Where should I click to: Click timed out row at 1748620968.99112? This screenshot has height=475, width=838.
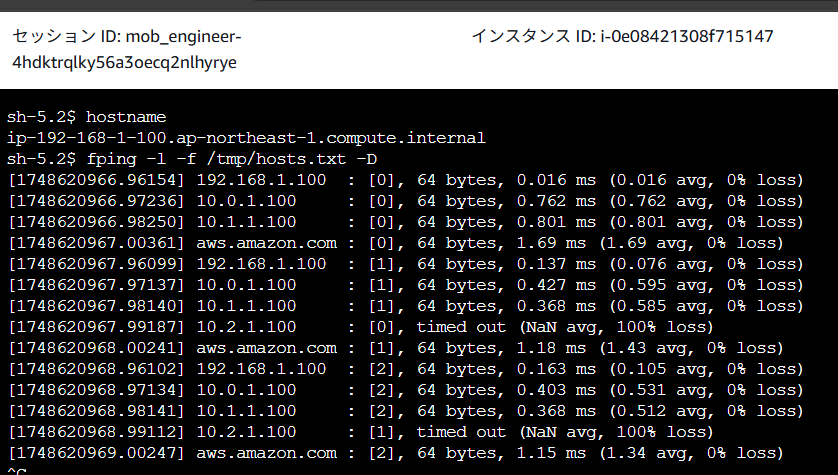[361, 432]
